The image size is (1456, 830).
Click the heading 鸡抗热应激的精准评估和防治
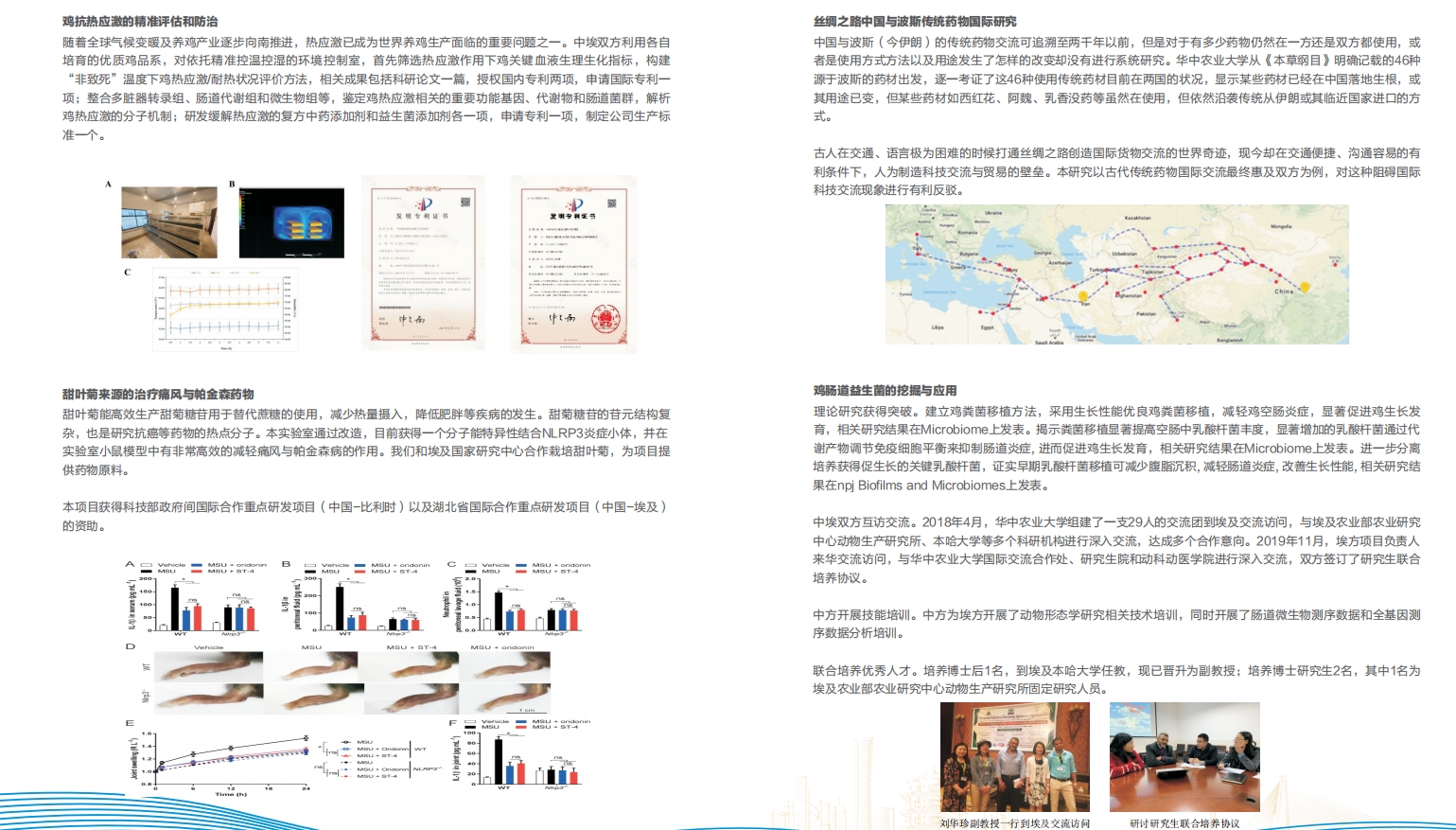(140, 21)
